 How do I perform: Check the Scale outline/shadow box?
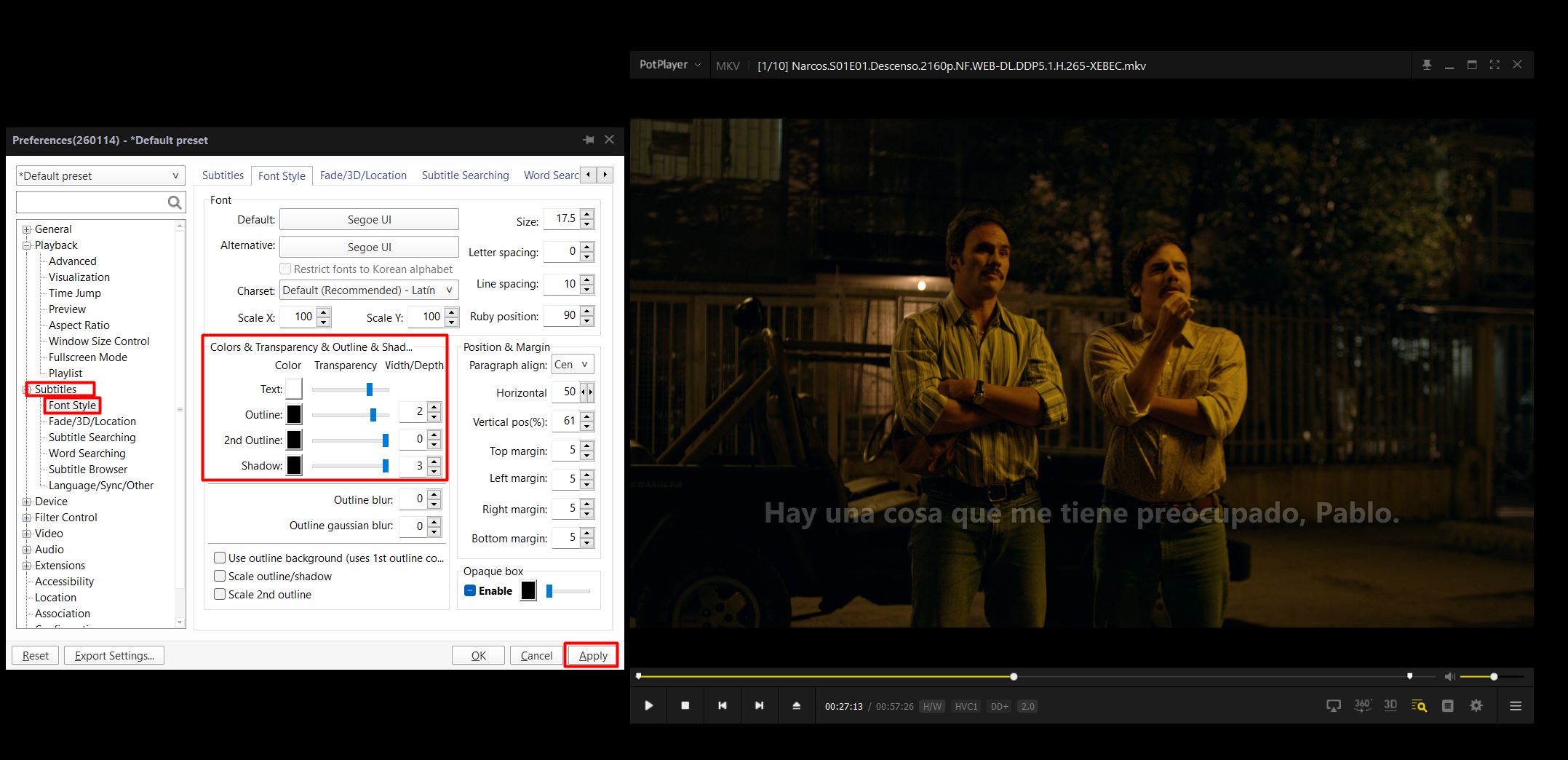pyautogui.click(x=220, y=576)
